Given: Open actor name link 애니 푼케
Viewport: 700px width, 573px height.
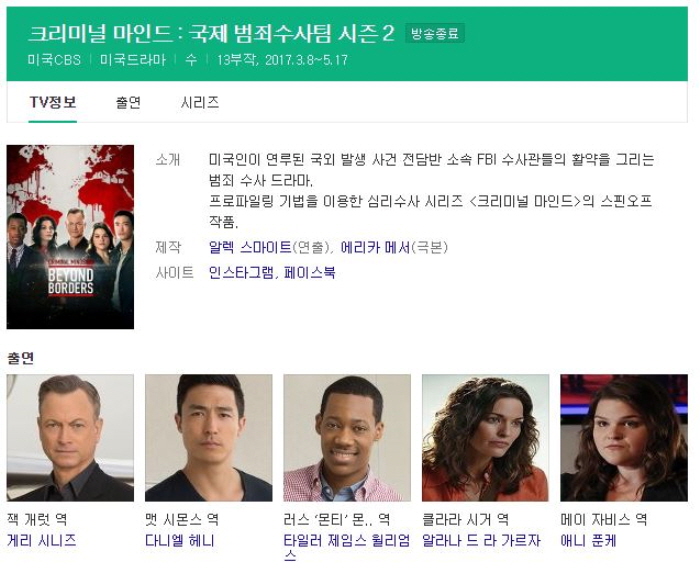Looking at the screenshot, I should 588,540.
